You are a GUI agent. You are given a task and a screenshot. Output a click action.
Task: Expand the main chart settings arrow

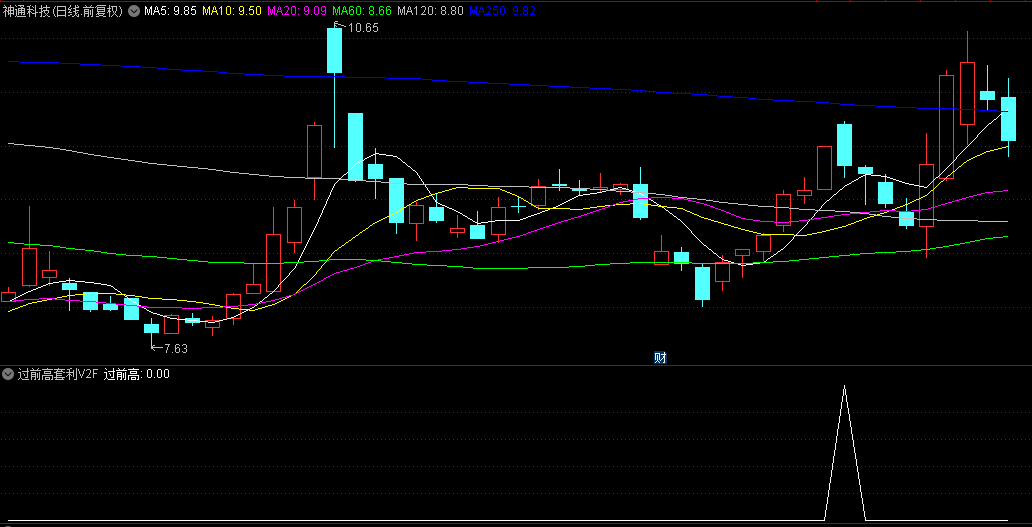click(x=134, y=11)
